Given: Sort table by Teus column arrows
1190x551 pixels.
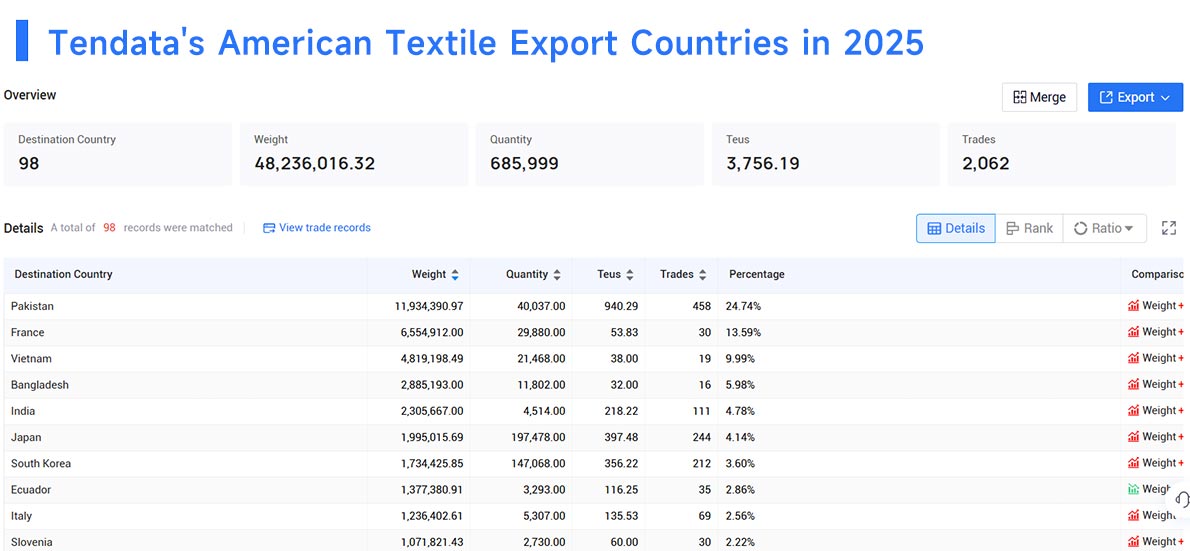Looking at the screenshot, I should [629, 275].
